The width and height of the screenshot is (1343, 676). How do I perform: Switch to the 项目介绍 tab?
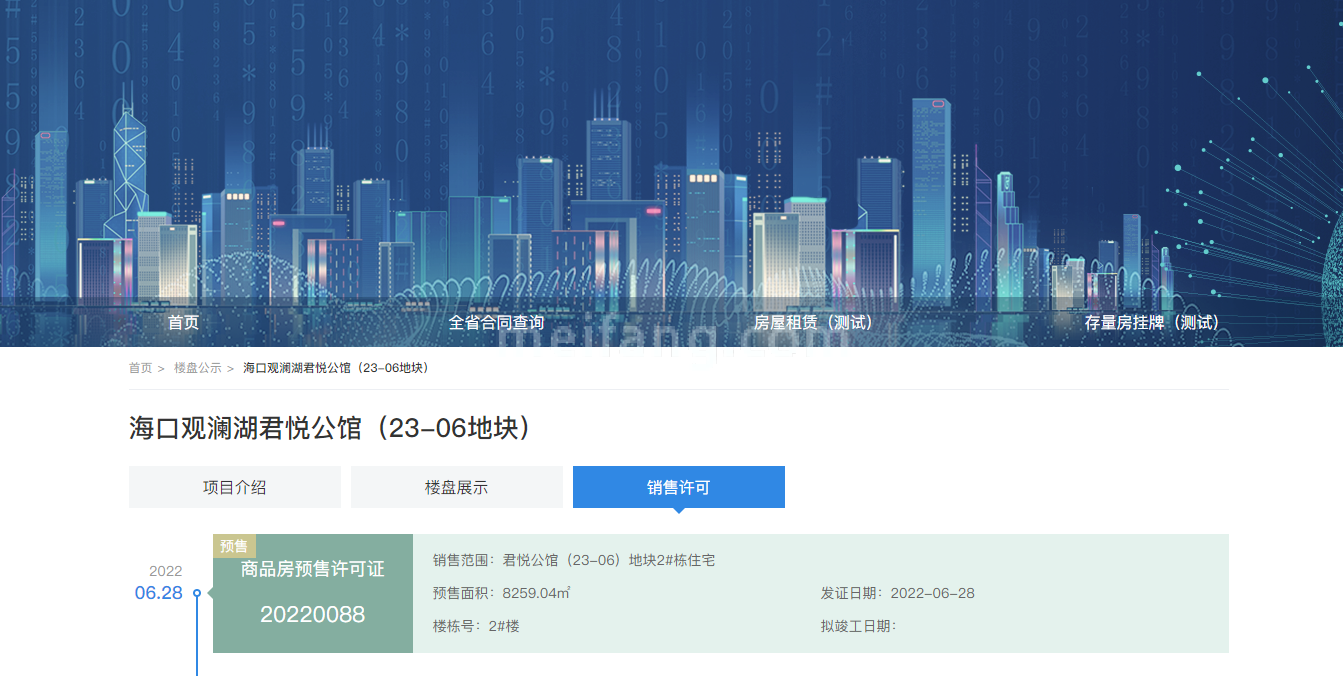pyautogui.click(x=235, y=487)
